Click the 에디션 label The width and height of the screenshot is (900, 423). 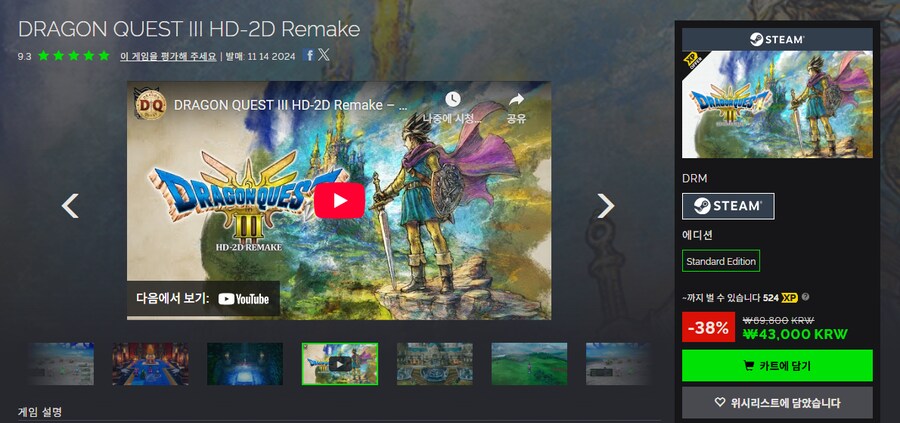click(x=697, y=235)
